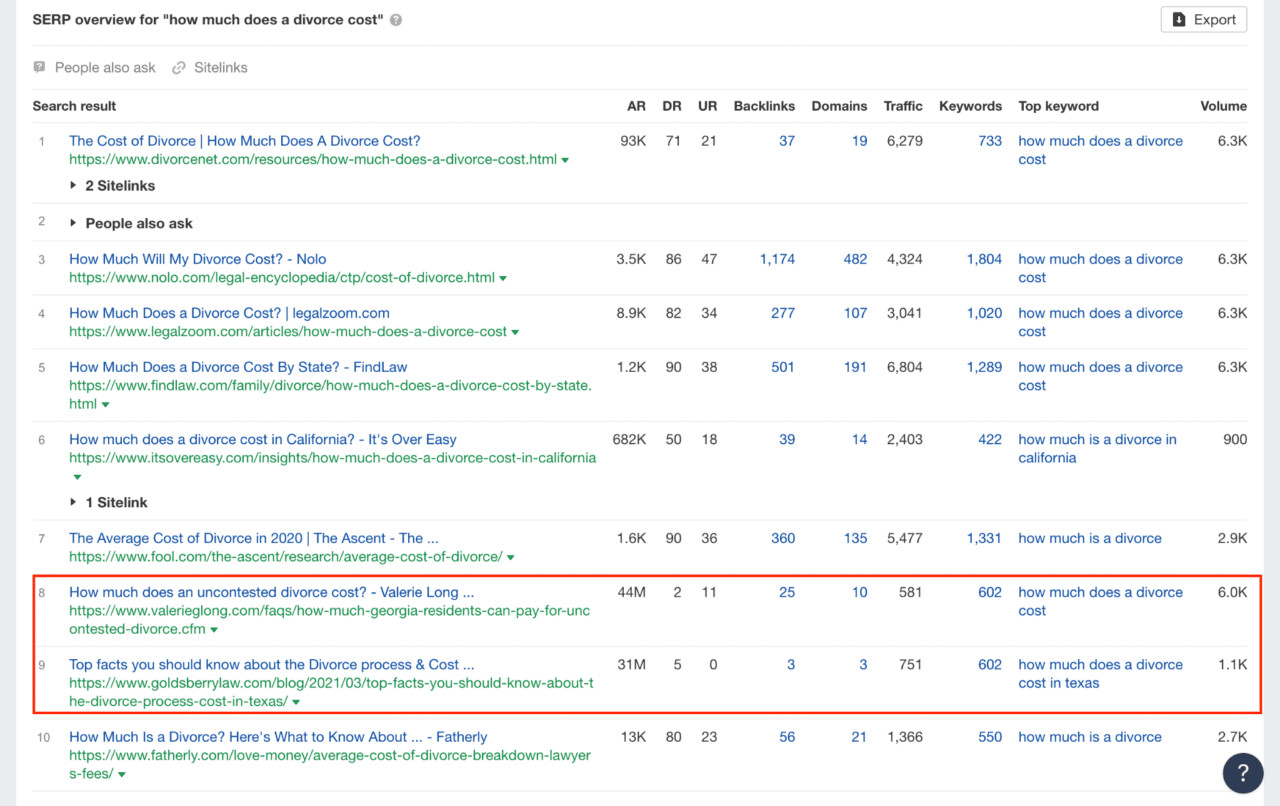
Task: Open the help question mark button
Action: click(x=1243, y=772)
